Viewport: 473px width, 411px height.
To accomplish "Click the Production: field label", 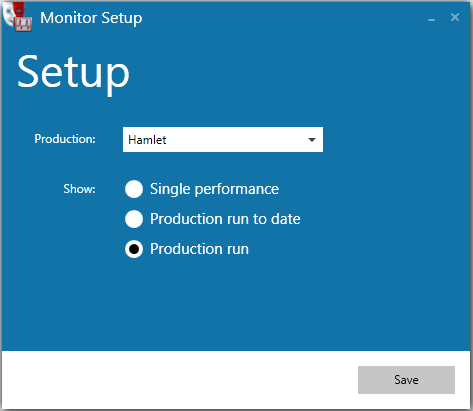I will coord(65,139).
